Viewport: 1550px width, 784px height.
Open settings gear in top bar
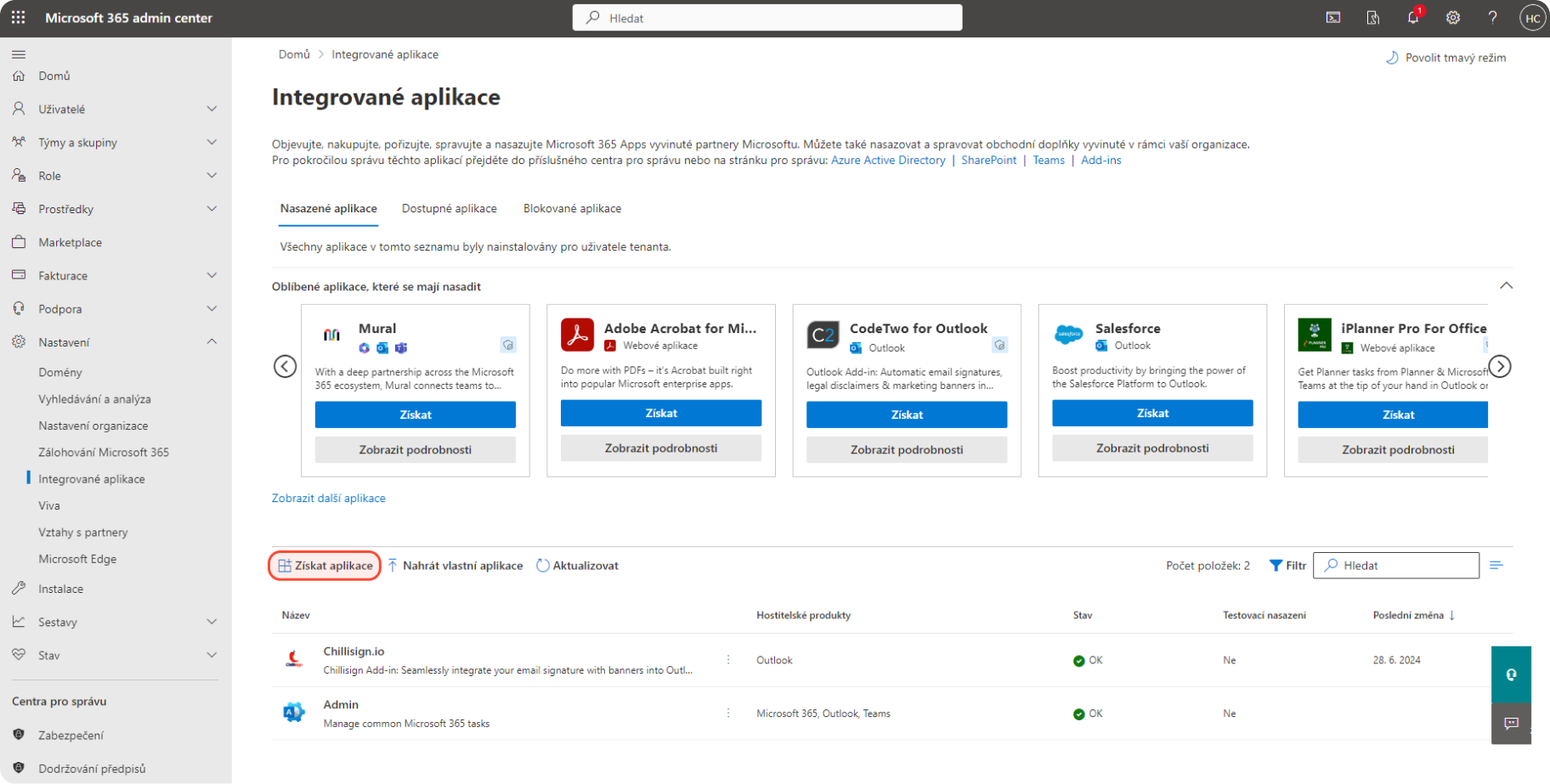pyautogui.click(x=1453, y=18)
